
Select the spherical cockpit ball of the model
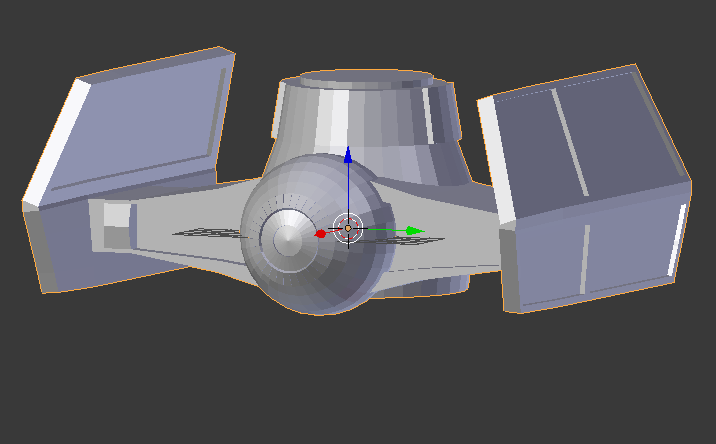click(317, 234)
